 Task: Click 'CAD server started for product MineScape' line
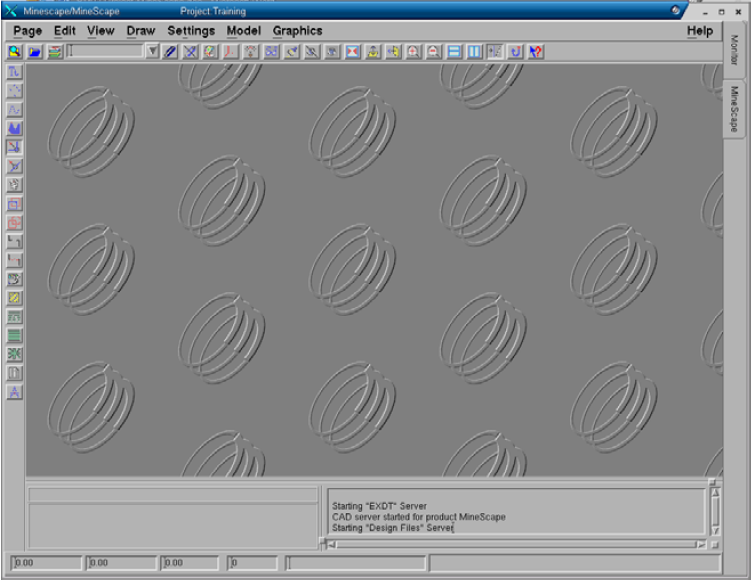click(419, 517)
